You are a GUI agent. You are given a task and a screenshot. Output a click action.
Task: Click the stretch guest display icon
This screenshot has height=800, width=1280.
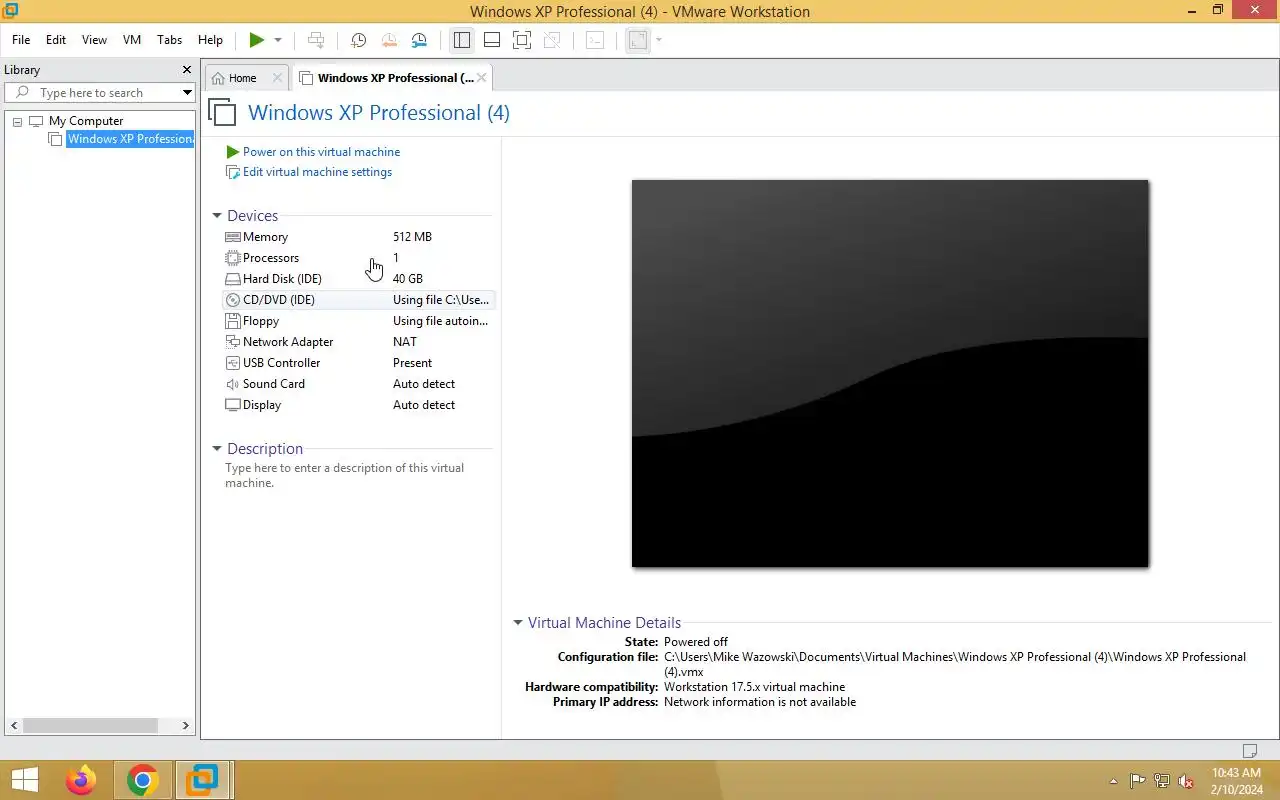[638, 40]
